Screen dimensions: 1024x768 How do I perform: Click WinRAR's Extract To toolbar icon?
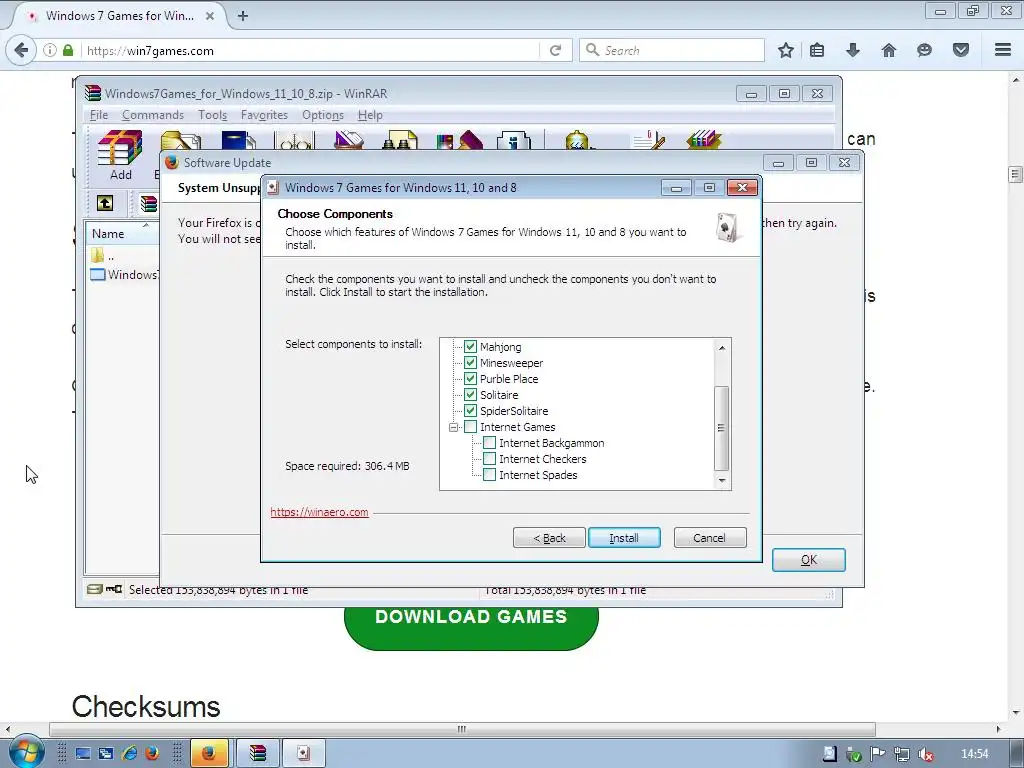pos(181,140)
